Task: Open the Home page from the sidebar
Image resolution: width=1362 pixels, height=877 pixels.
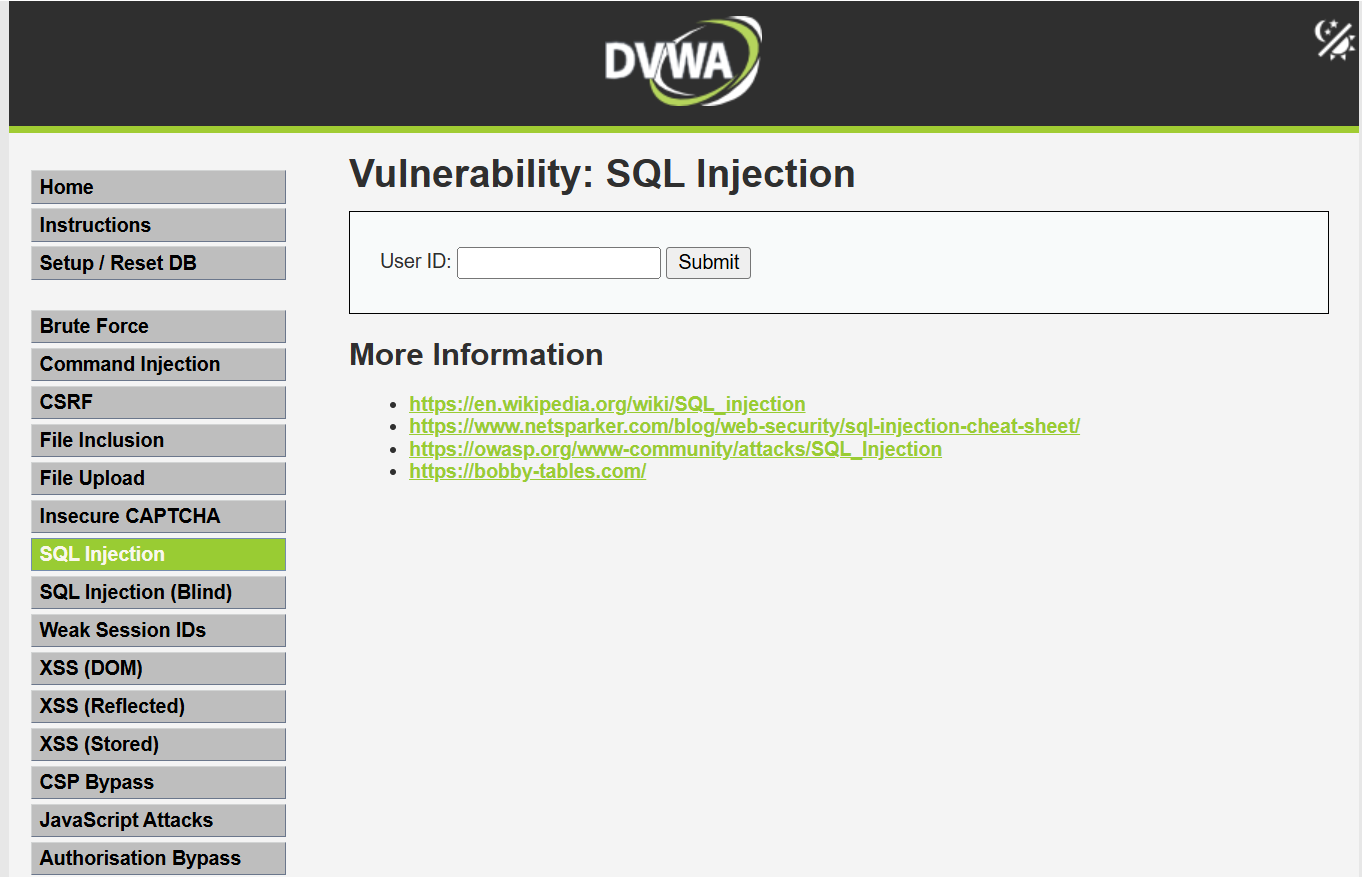Action: pos(158,187)
